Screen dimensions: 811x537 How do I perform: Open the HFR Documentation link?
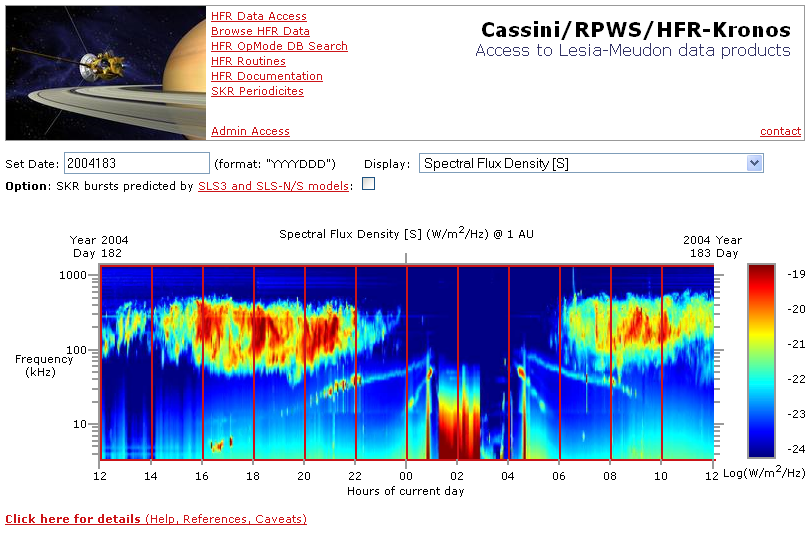[266, 76]
